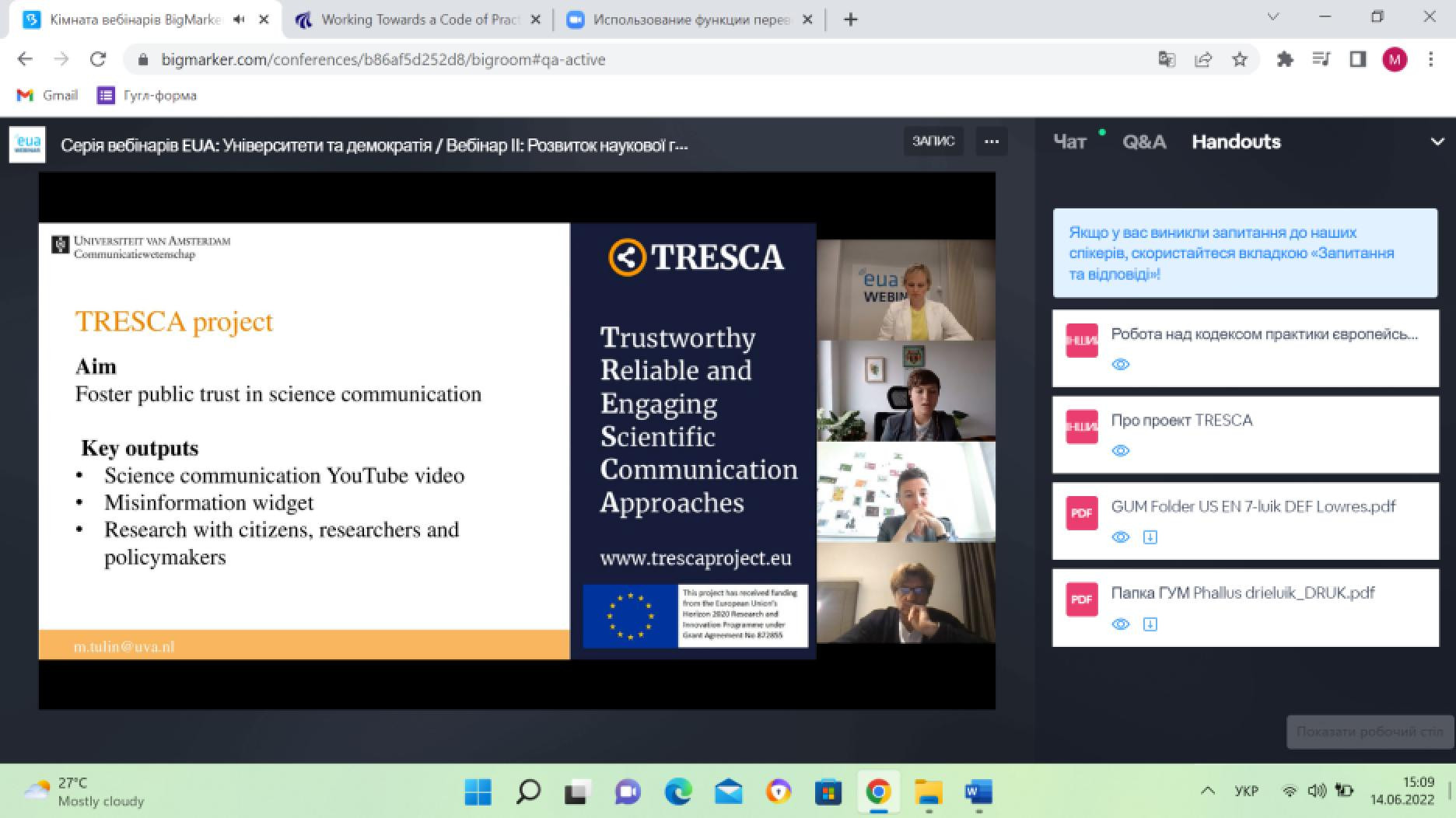
Task: Mute the BigMarker tab audio icon
Action: (x=240, y=19)
